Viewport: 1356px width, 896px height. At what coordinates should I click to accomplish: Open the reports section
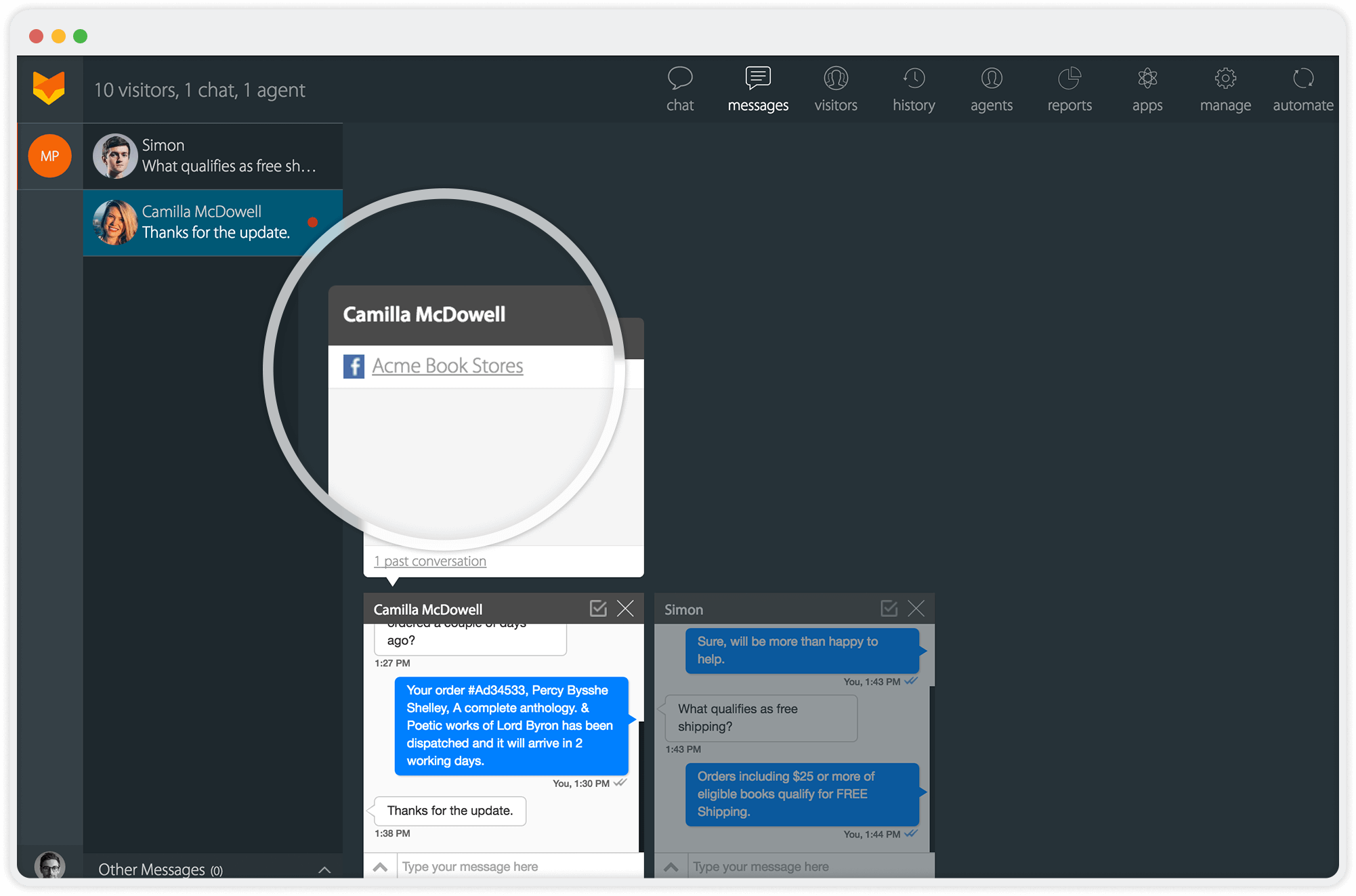tap(1069, 89)
